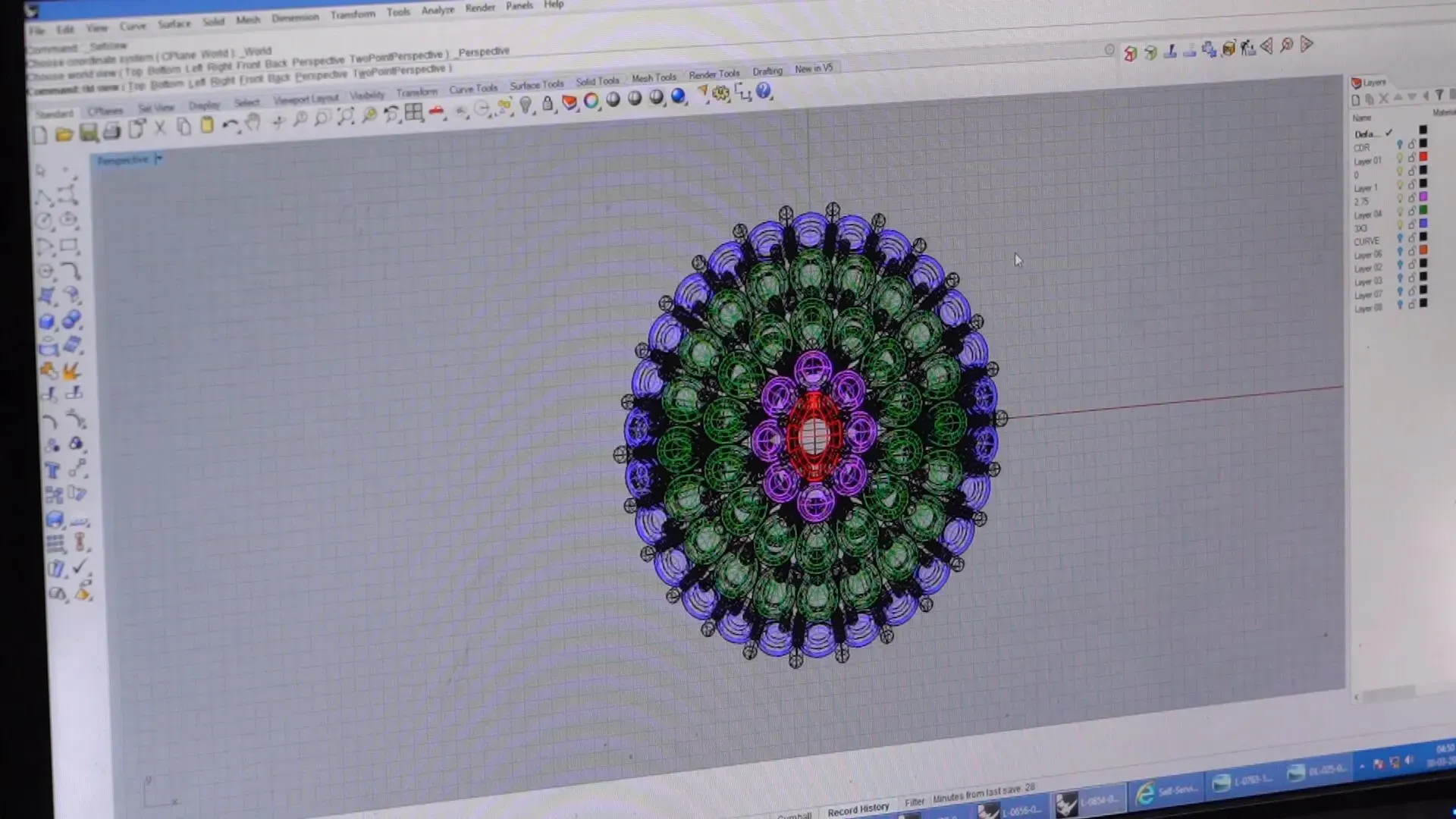Image resolution: width=1456 pixels, height=819 pixels.
Task: Open the Panels menu
Action: tap(519, 6)
